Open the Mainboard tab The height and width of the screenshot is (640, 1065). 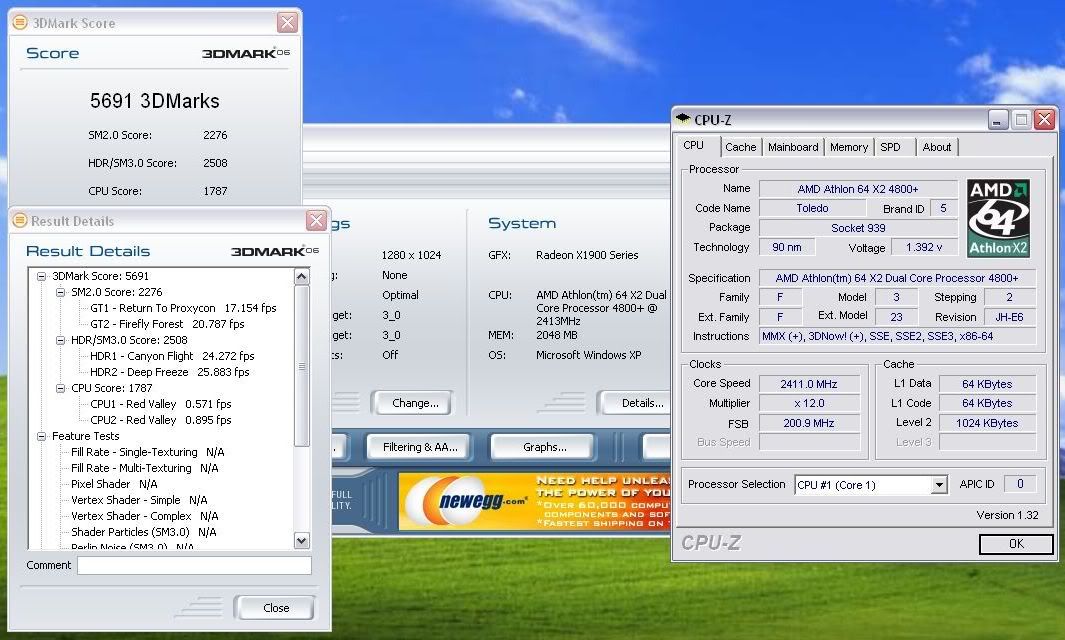[x=793, y=147]
